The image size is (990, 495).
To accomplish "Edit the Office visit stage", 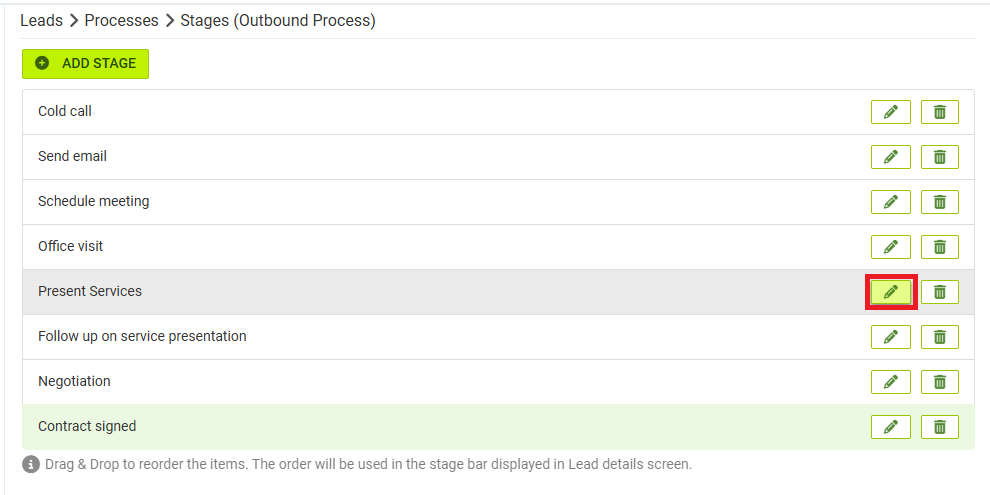I will (891, 247).
